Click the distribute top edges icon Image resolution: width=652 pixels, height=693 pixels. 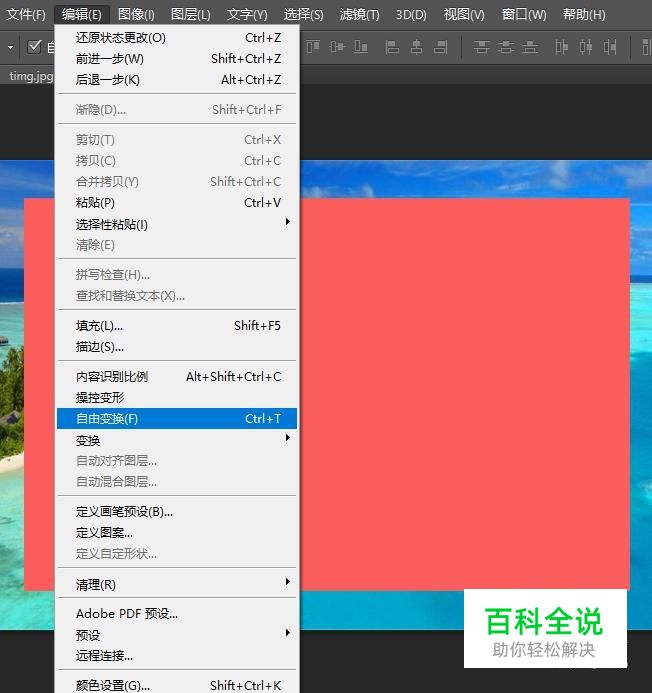click(481, 46)
